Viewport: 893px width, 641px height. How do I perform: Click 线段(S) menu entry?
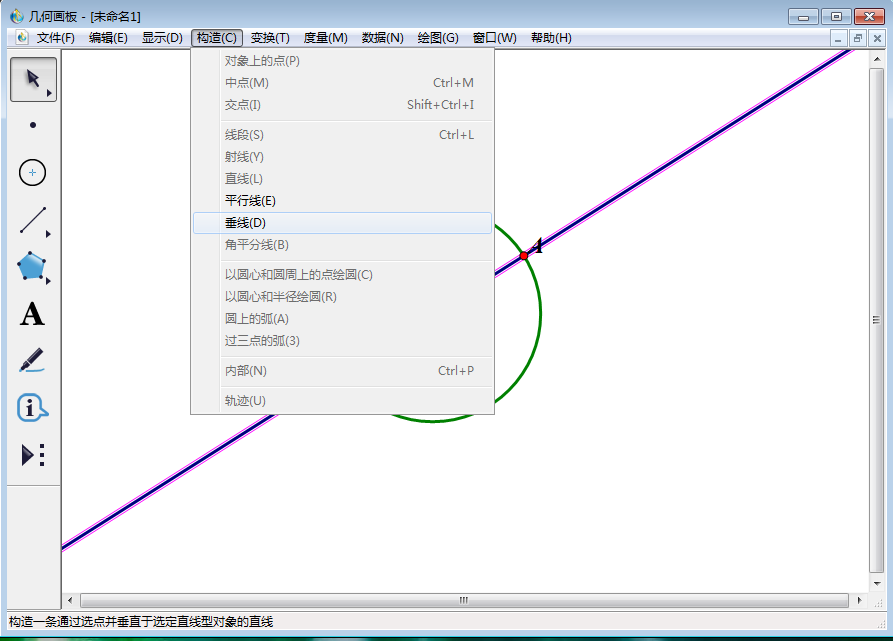click(x=342, y=135)
